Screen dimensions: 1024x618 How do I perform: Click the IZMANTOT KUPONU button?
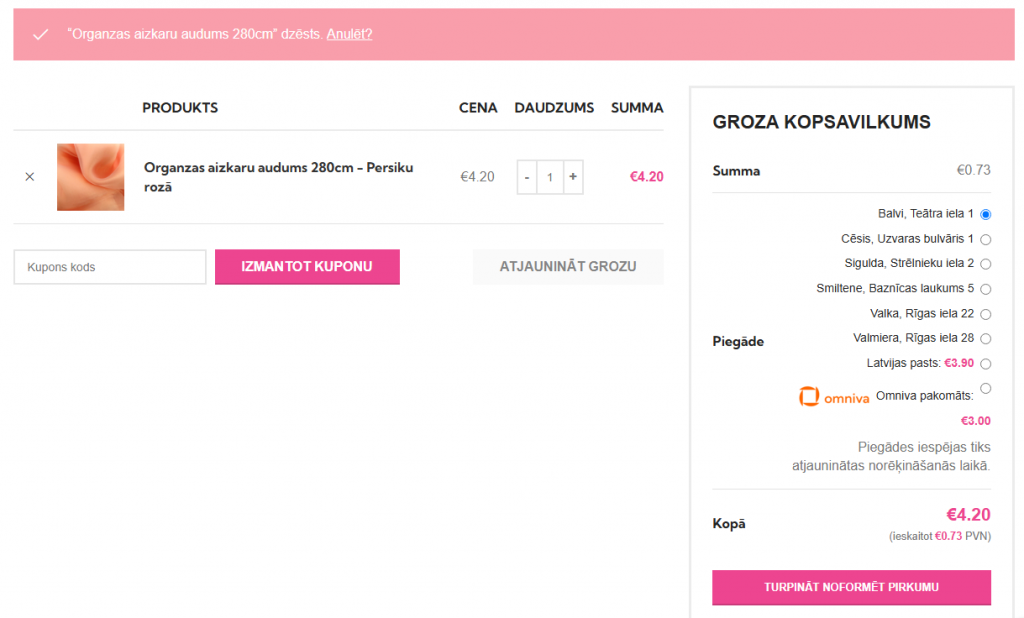pyautogui.click(x=307, y=267)
